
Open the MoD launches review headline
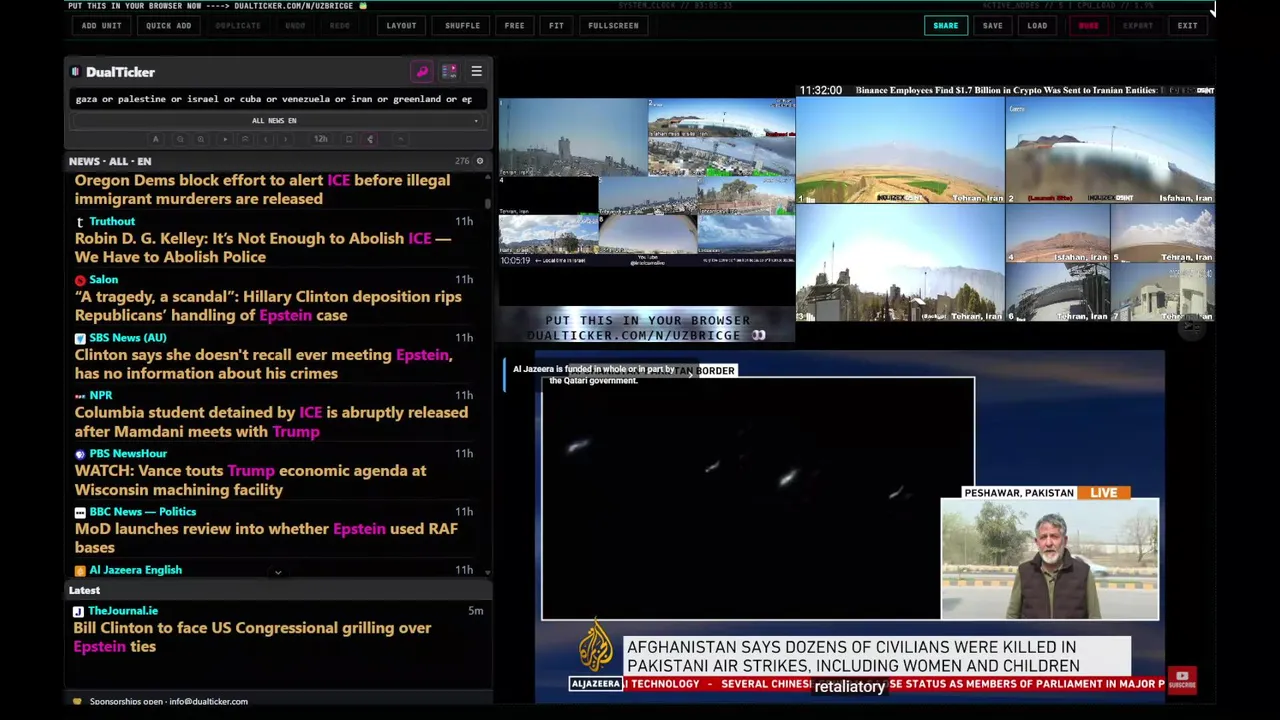point(266,538)
